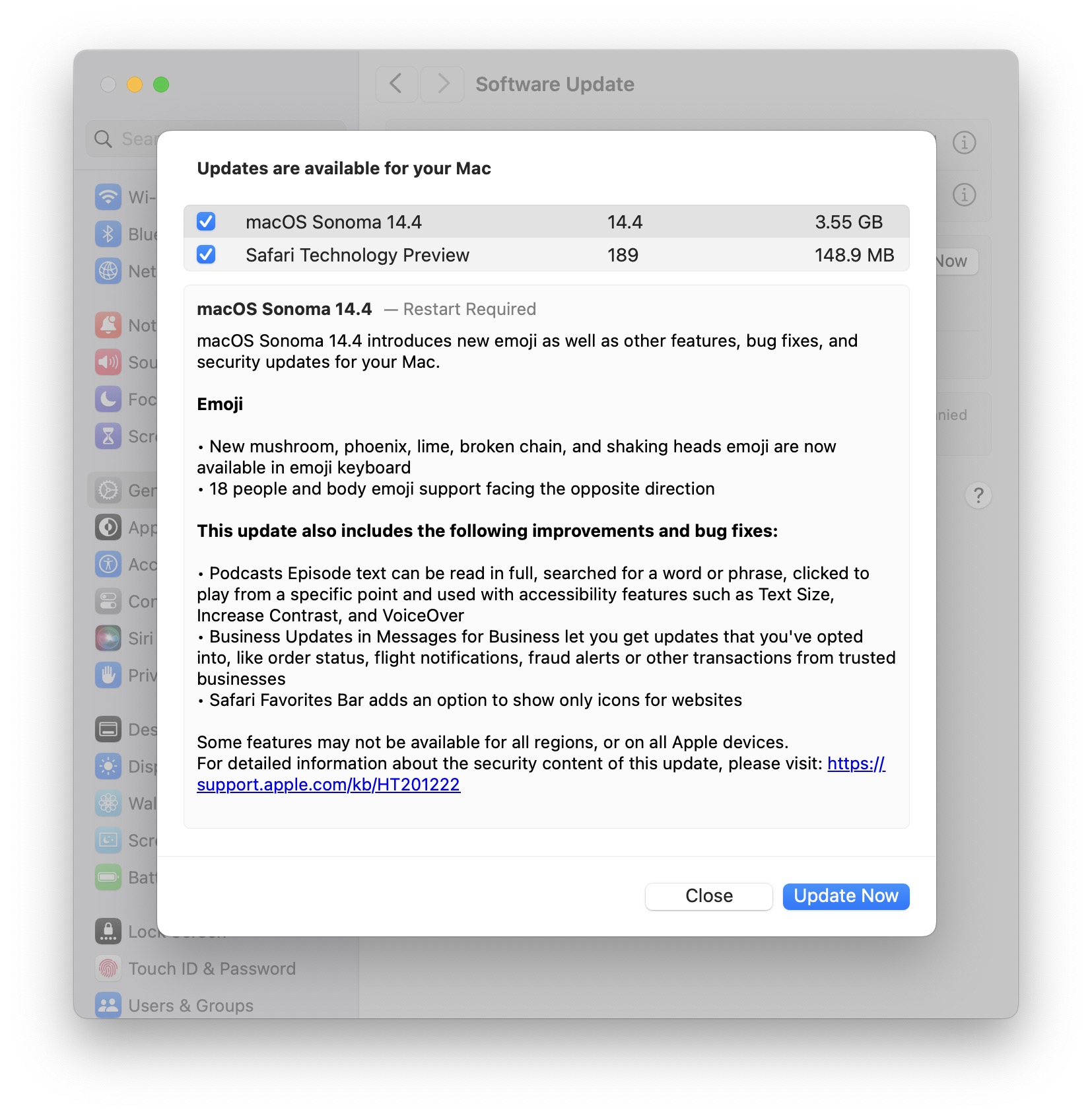Click the top info circle icon
The height and width of the screenshot is (1116, 1092).
[964, 142]
